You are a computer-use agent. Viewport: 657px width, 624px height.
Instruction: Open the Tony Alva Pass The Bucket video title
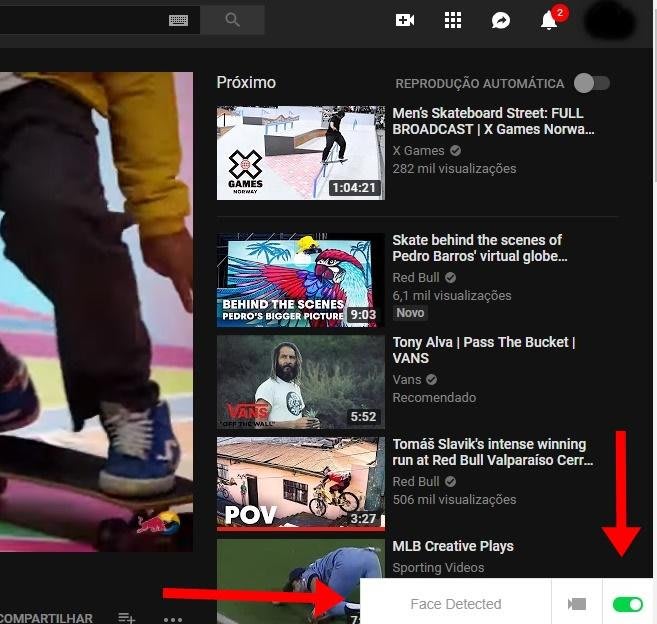(483, 350)
